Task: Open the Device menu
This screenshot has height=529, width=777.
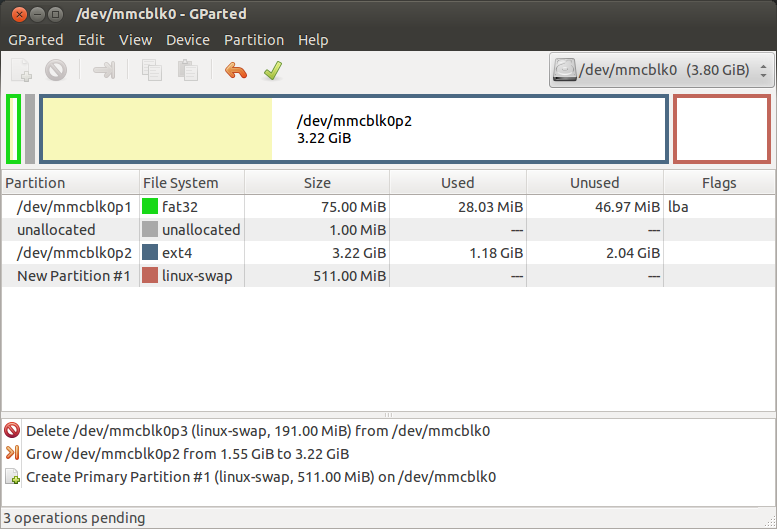Action: point(188,40)
